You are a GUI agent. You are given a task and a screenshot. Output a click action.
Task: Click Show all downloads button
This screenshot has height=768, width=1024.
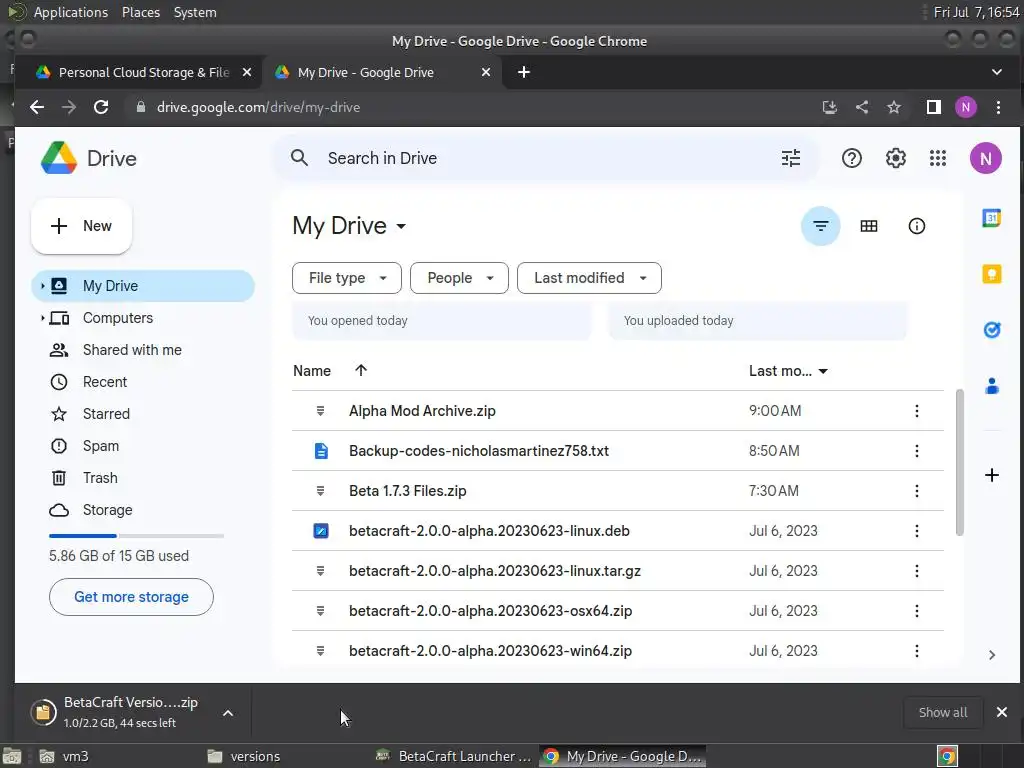pyautogui.click(x=942, y=712)
